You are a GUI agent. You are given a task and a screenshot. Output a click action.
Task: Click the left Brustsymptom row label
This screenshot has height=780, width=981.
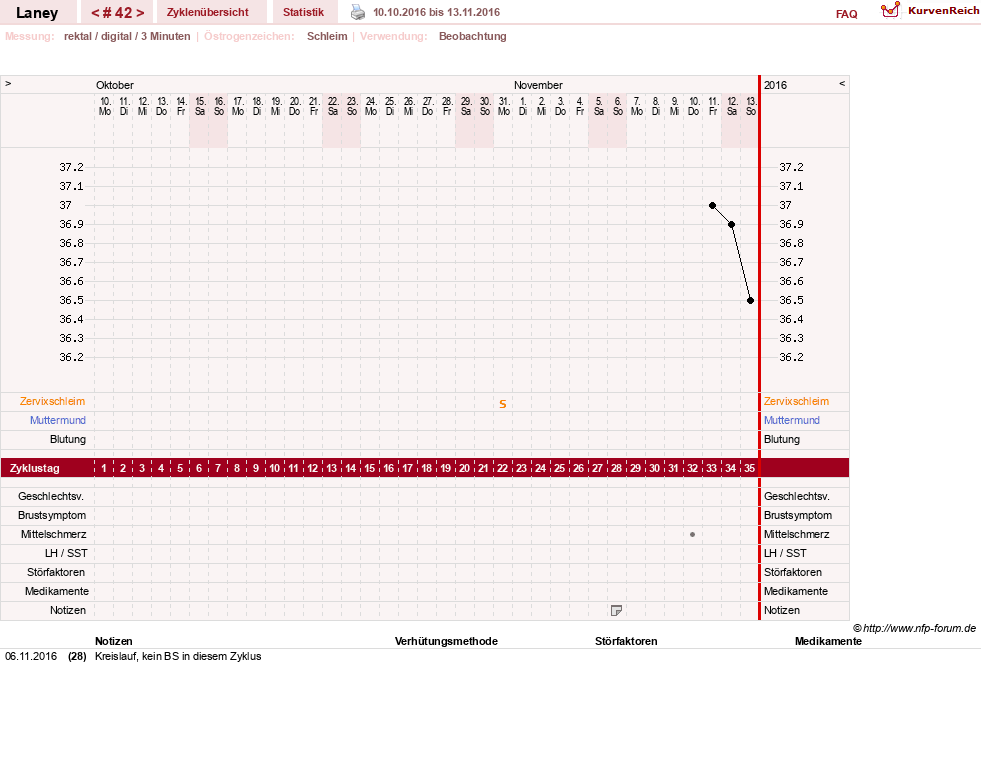(52, 515)
